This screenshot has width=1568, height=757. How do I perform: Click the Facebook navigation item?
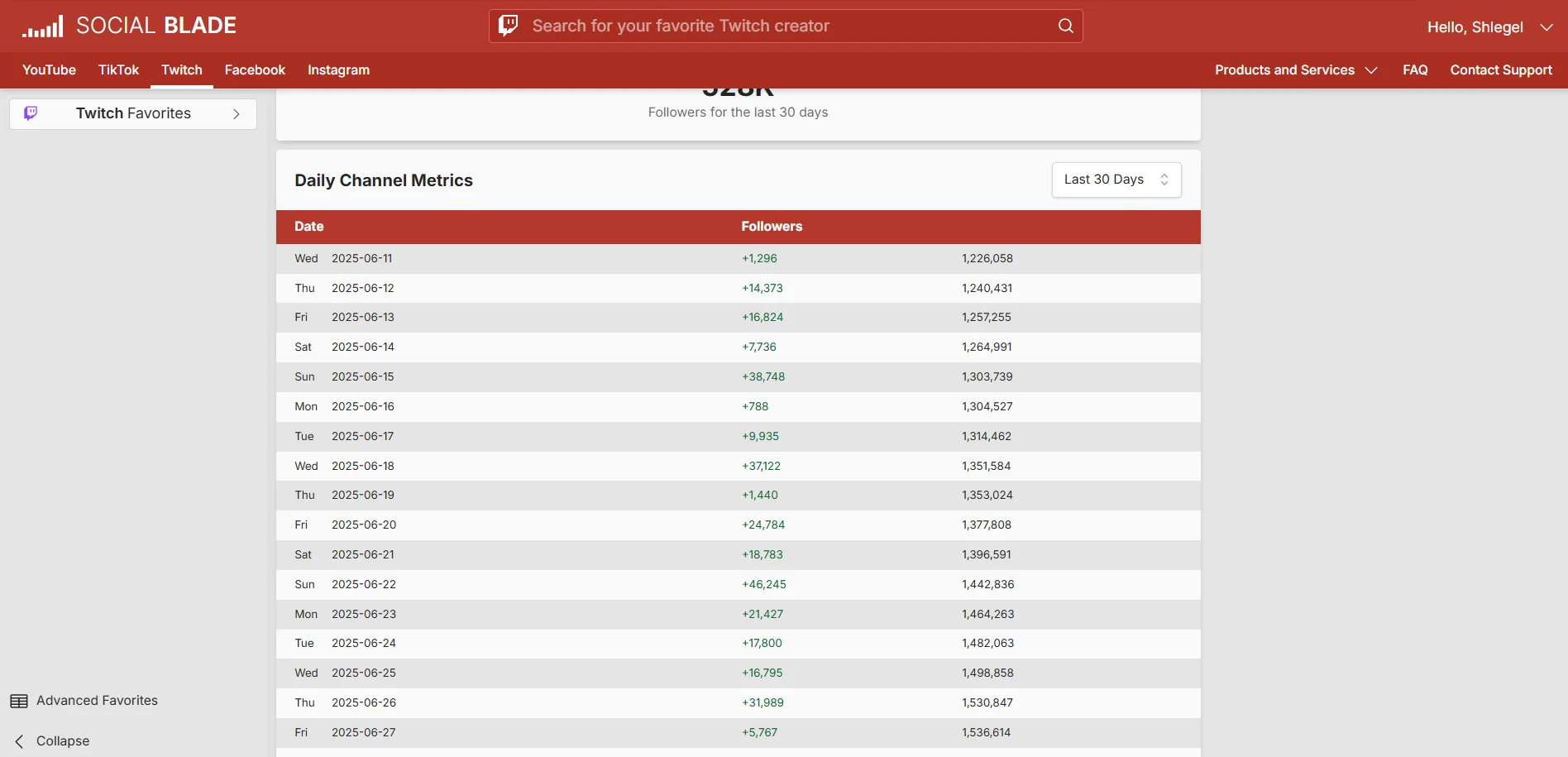pos(254,70)
